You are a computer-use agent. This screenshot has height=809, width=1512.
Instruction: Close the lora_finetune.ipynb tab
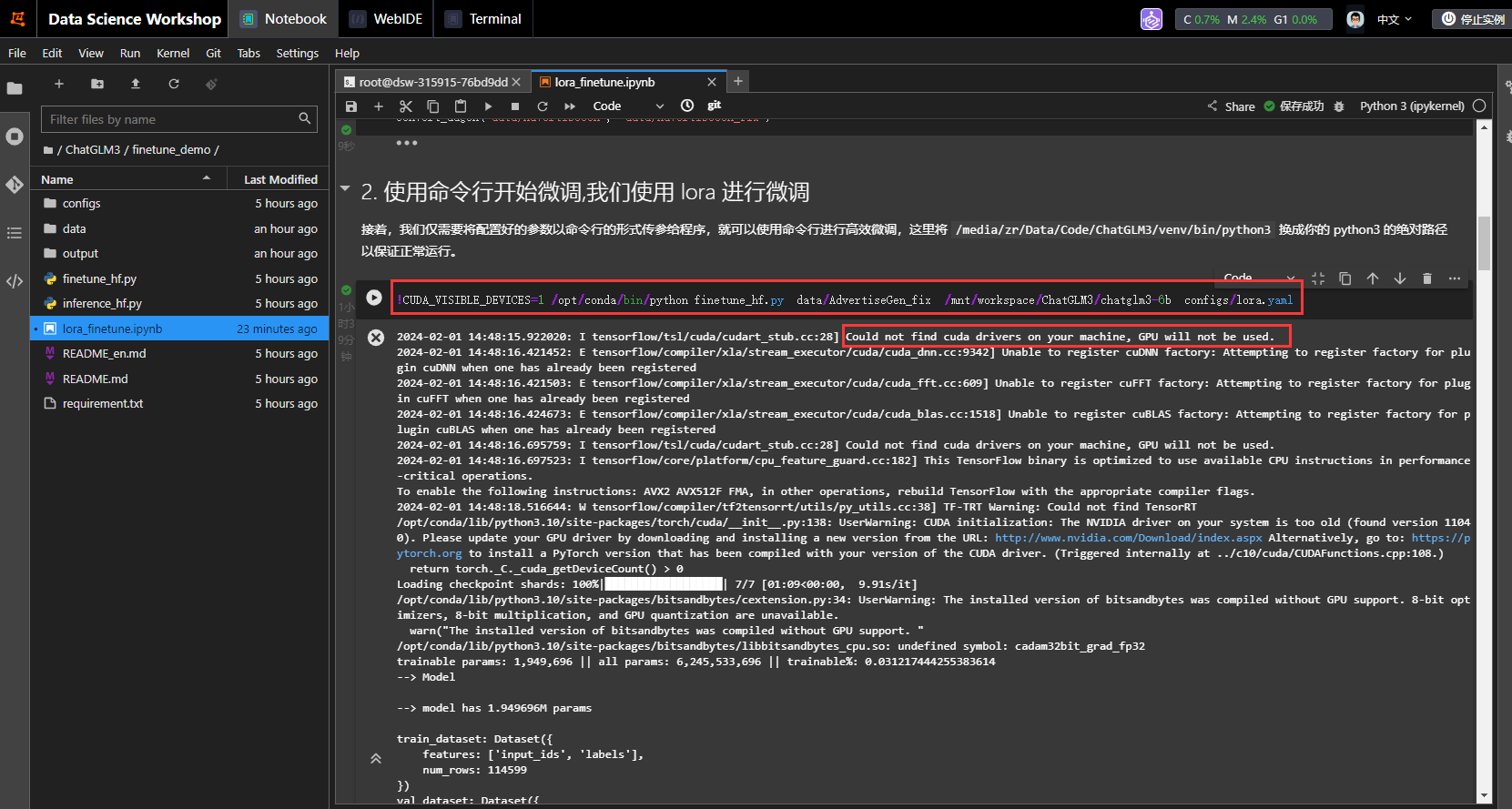712,82
